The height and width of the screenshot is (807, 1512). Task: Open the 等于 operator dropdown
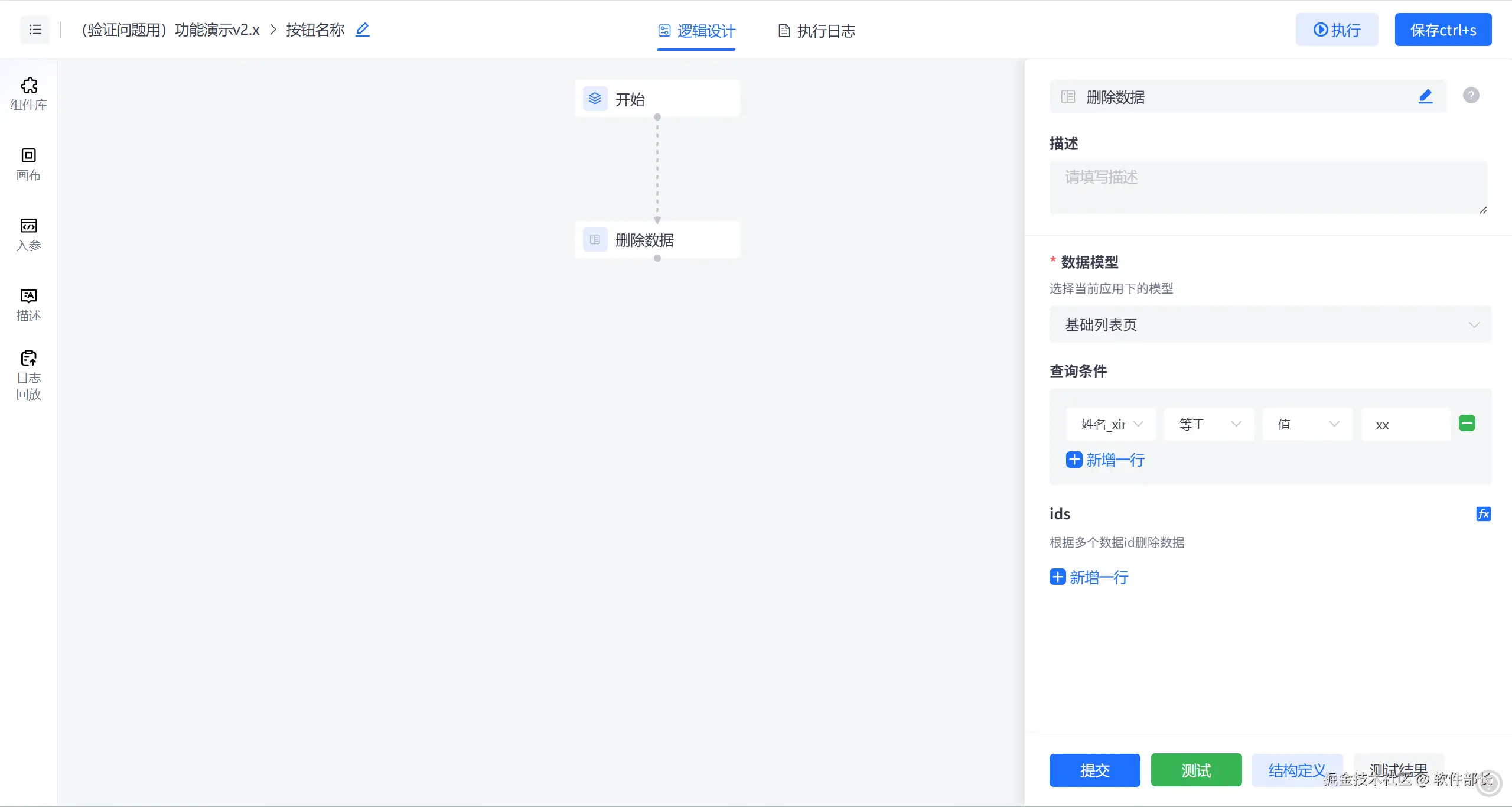pos(1208,424)
